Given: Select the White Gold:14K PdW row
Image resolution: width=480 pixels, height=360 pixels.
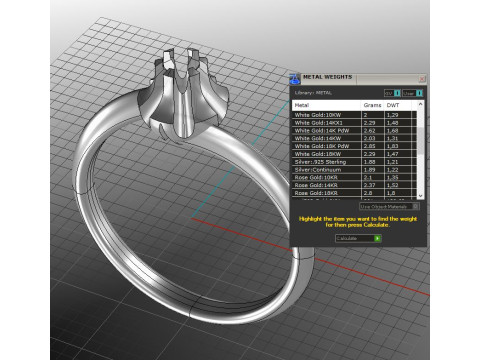Looking at the screenshot, I should [x=355, y=131].
